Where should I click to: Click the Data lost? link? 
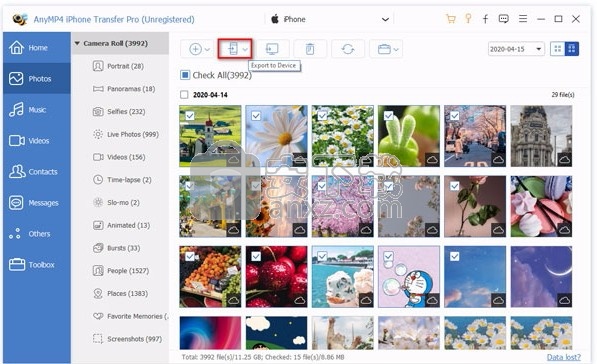[x=563, y=357]
